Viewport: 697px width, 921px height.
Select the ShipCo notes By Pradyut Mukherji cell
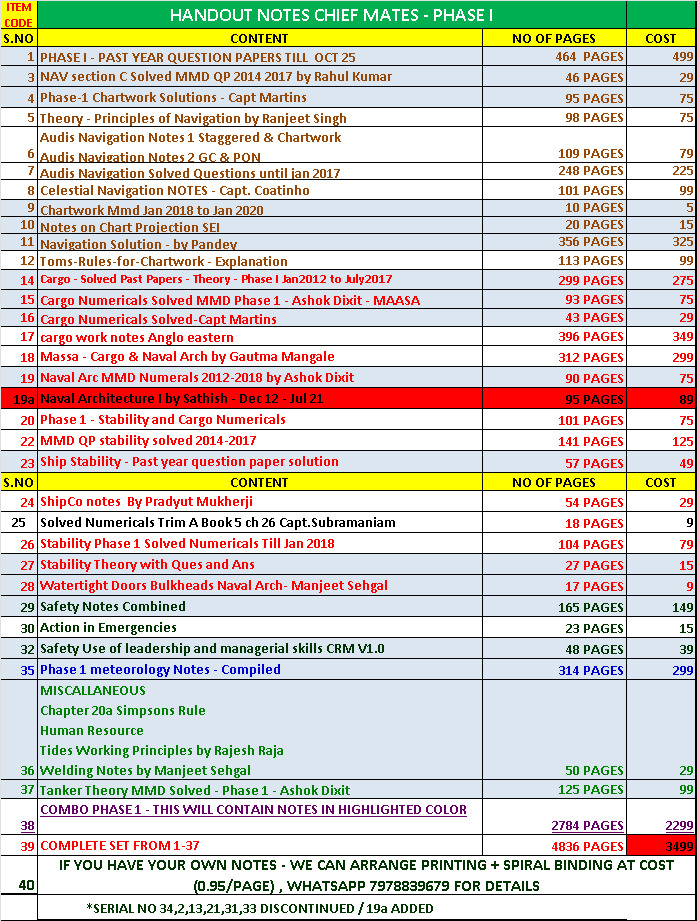146,501
